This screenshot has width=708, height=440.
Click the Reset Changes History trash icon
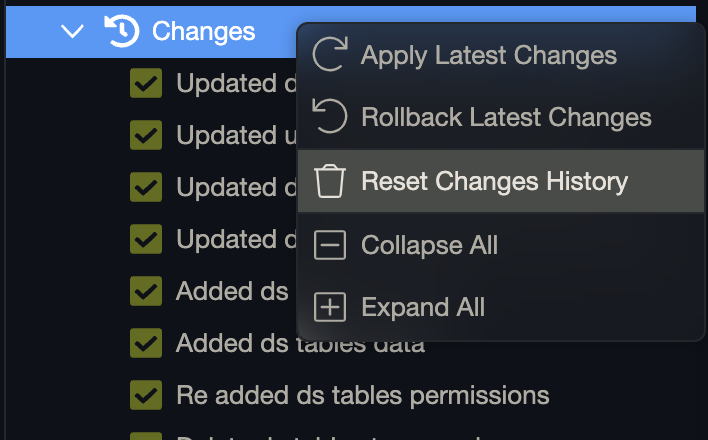[329, 181]
